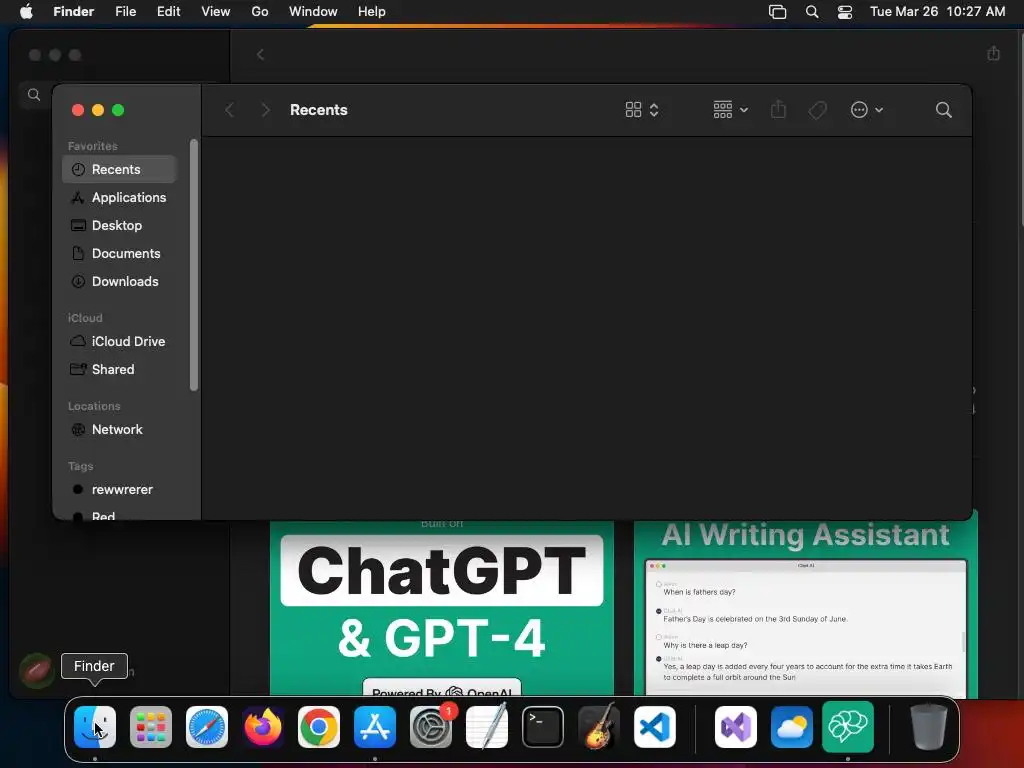Open Visual Studio Code from the Dock
Viewport: 1024px width, 768px height.
tap(655, 727)
